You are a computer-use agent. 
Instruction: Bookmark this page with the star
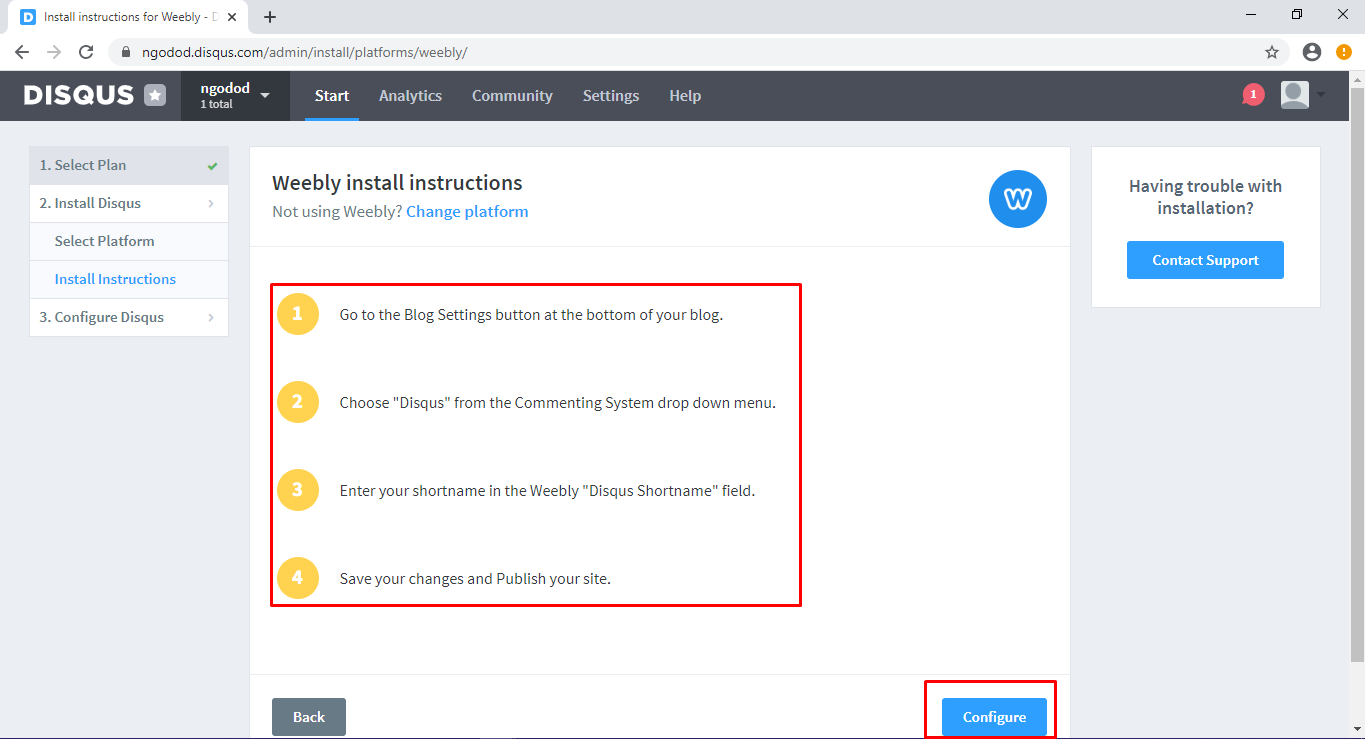(x=1272, y=52)
